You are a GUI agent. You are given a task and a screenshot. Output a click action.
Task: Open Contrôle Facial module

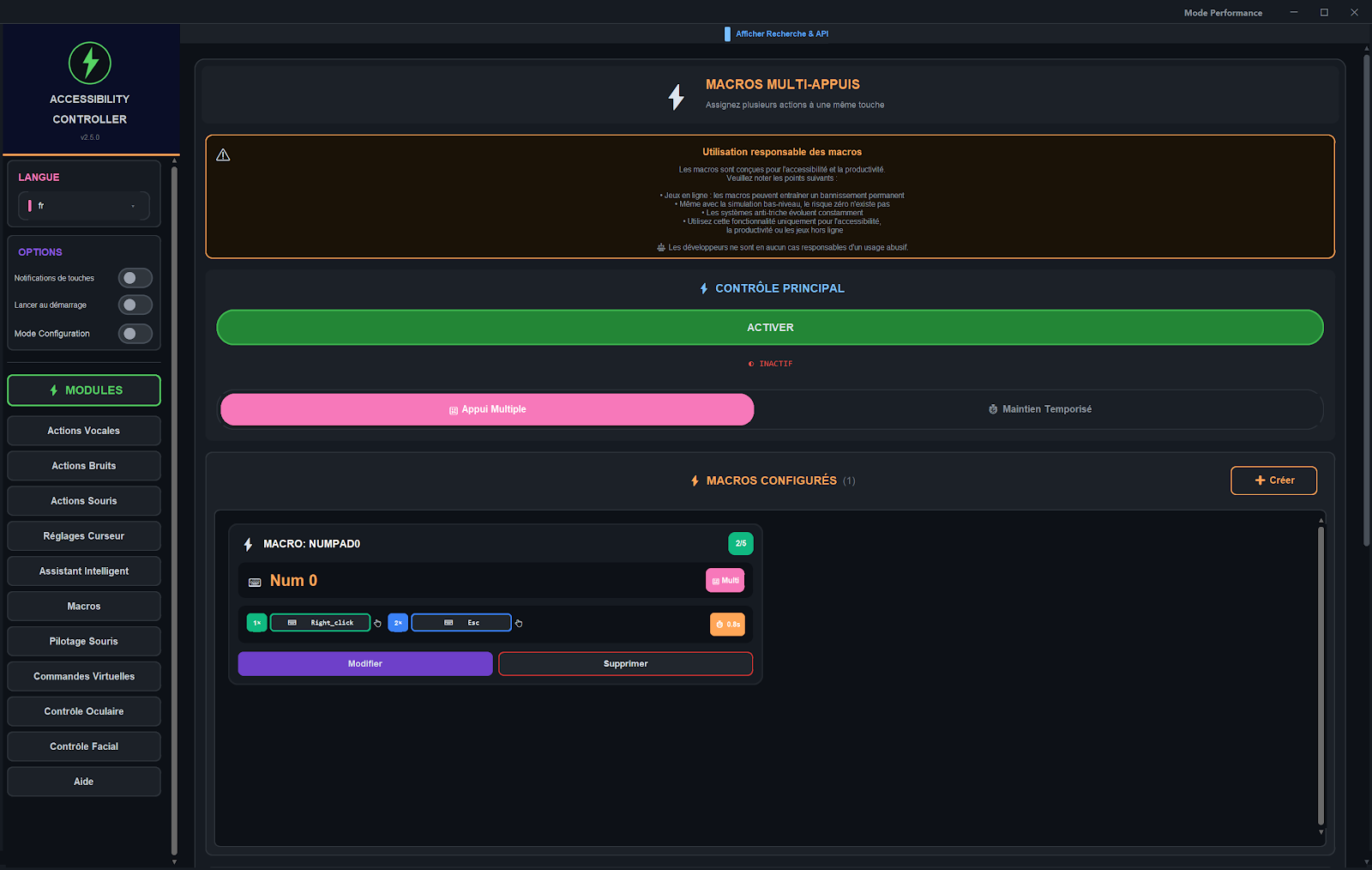tap(84, 747)
